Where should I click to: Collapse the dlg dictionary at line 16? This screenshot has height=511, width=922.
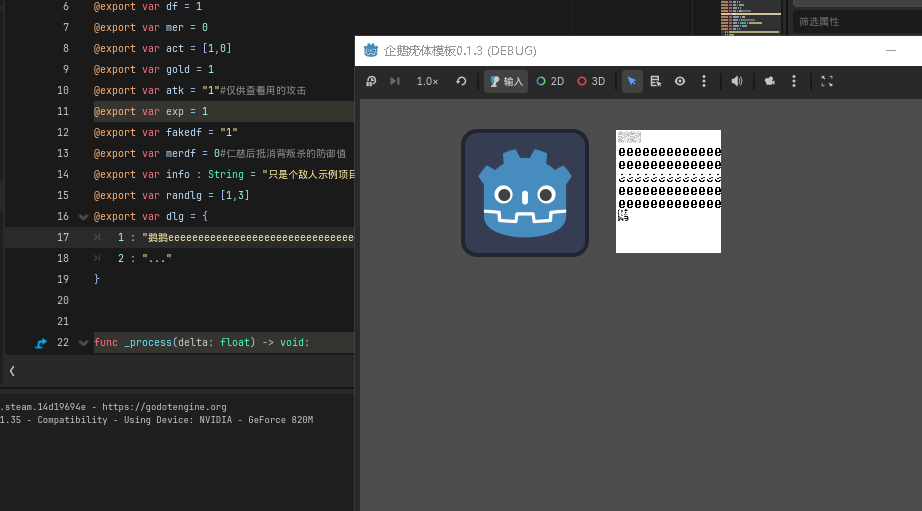coord(83,217)
